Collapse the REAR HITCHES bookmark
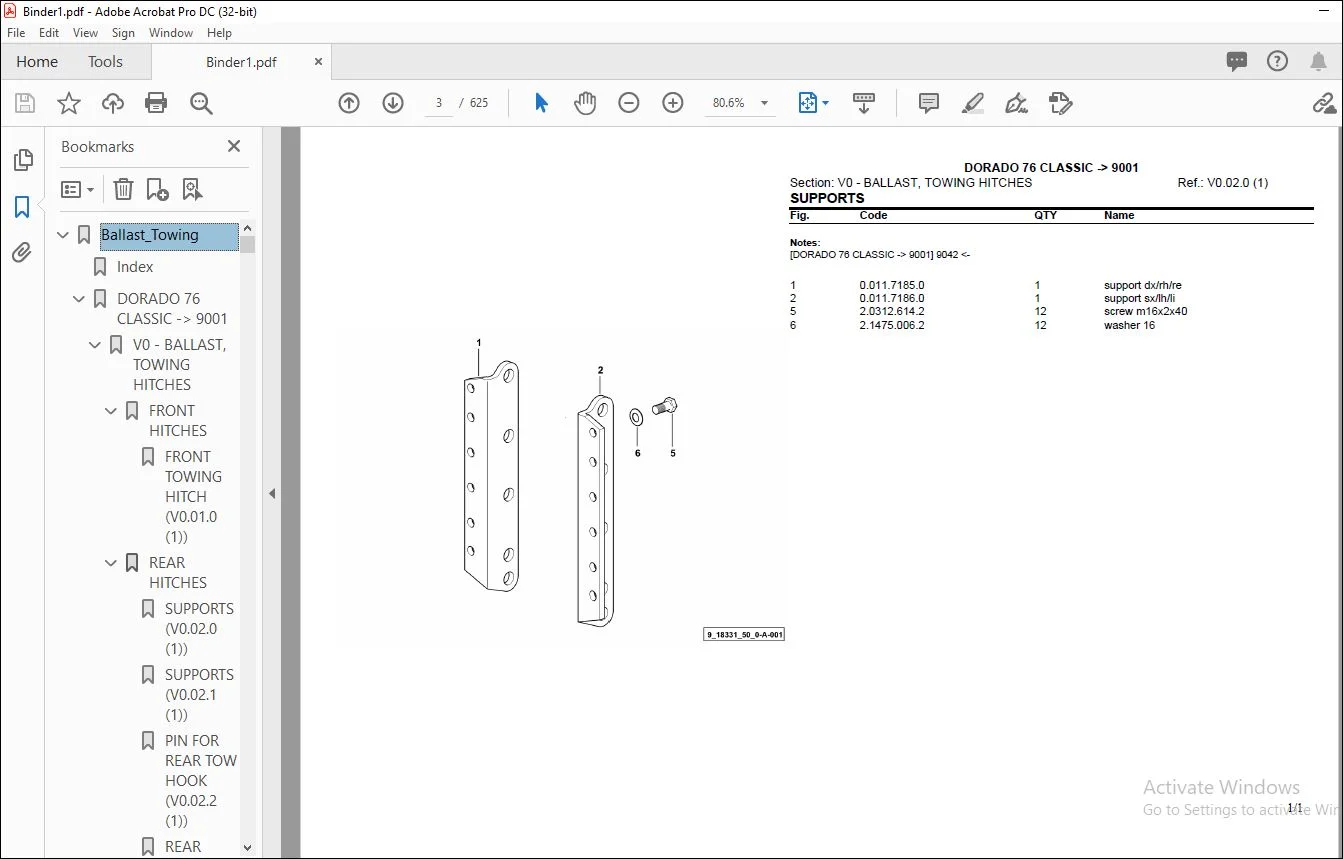Viewport: 1343px width, 859px height. click(112, 563)
